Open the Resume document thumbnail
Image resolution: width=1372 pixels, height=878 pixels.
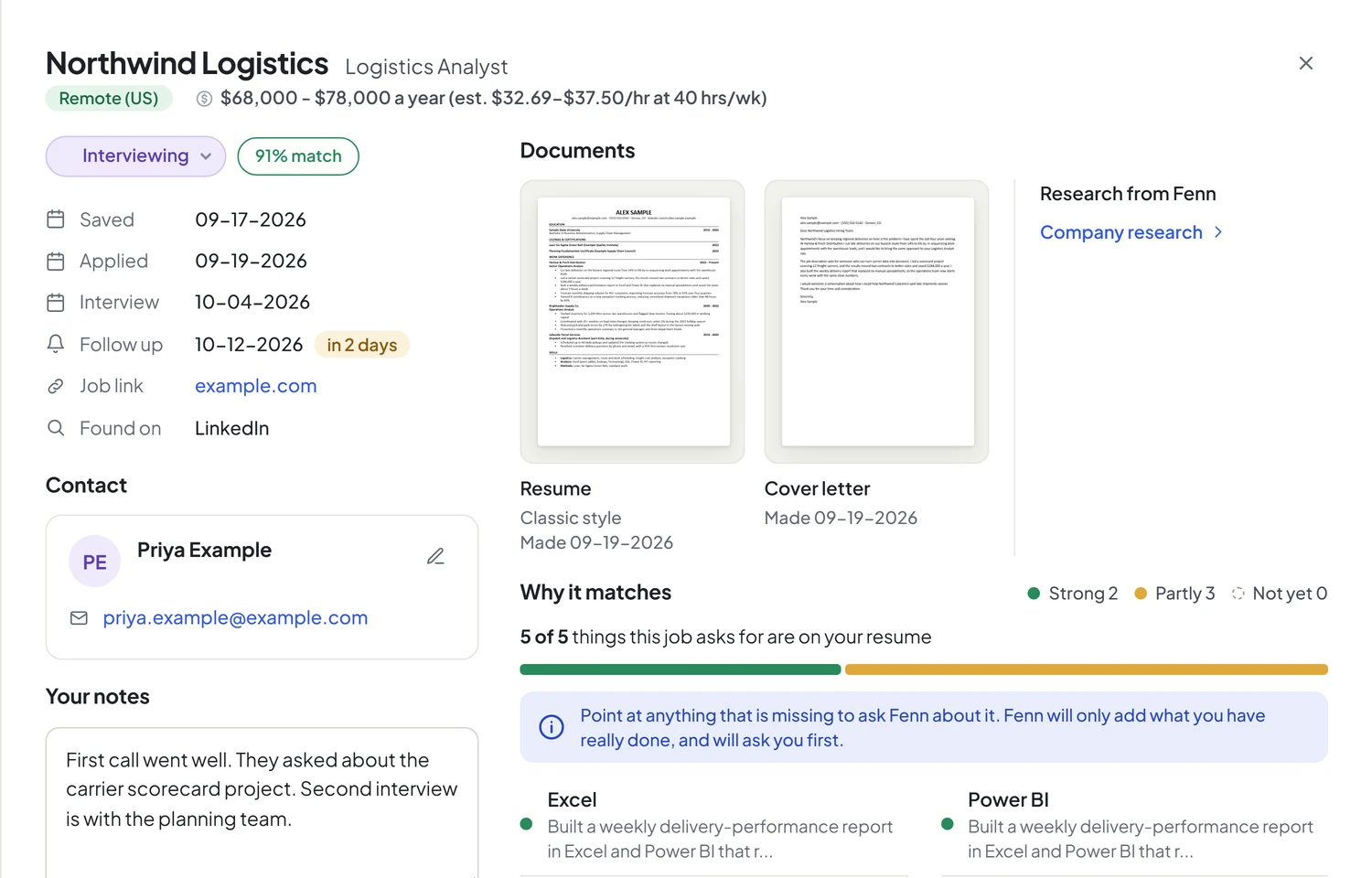point(632,321)
